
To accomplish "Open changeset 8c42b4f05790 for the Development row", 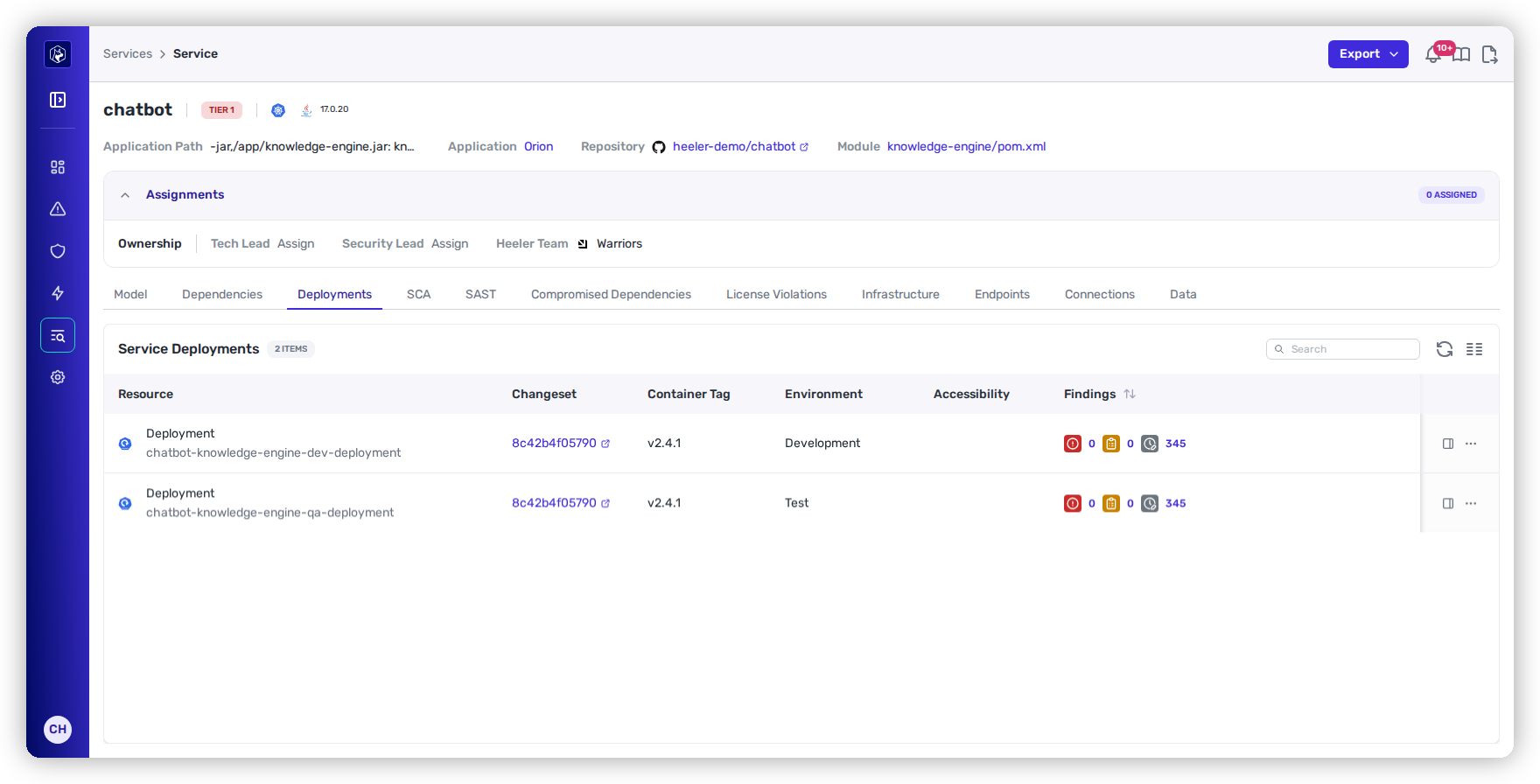I will tap(561, 444).
